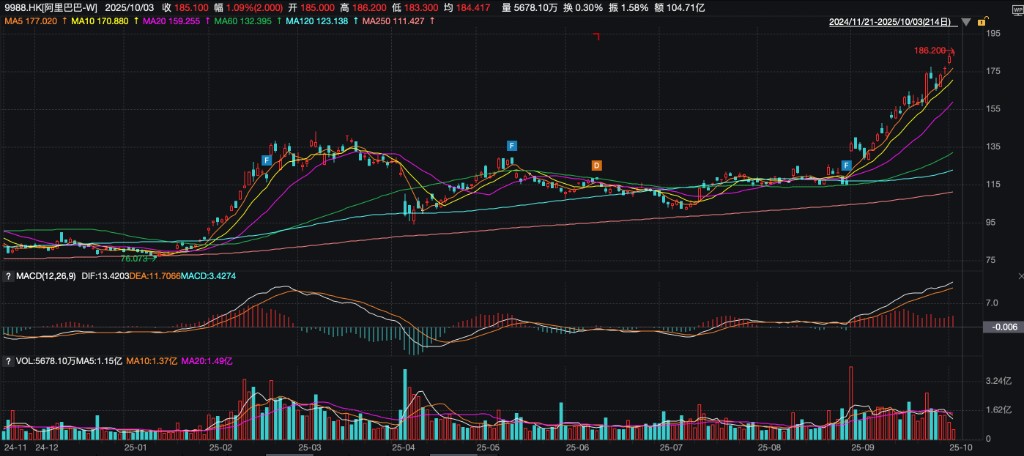Viewport: 1024px width, 456px height.
Task: Click the blue F marker above May 2025
Action: 511,146
